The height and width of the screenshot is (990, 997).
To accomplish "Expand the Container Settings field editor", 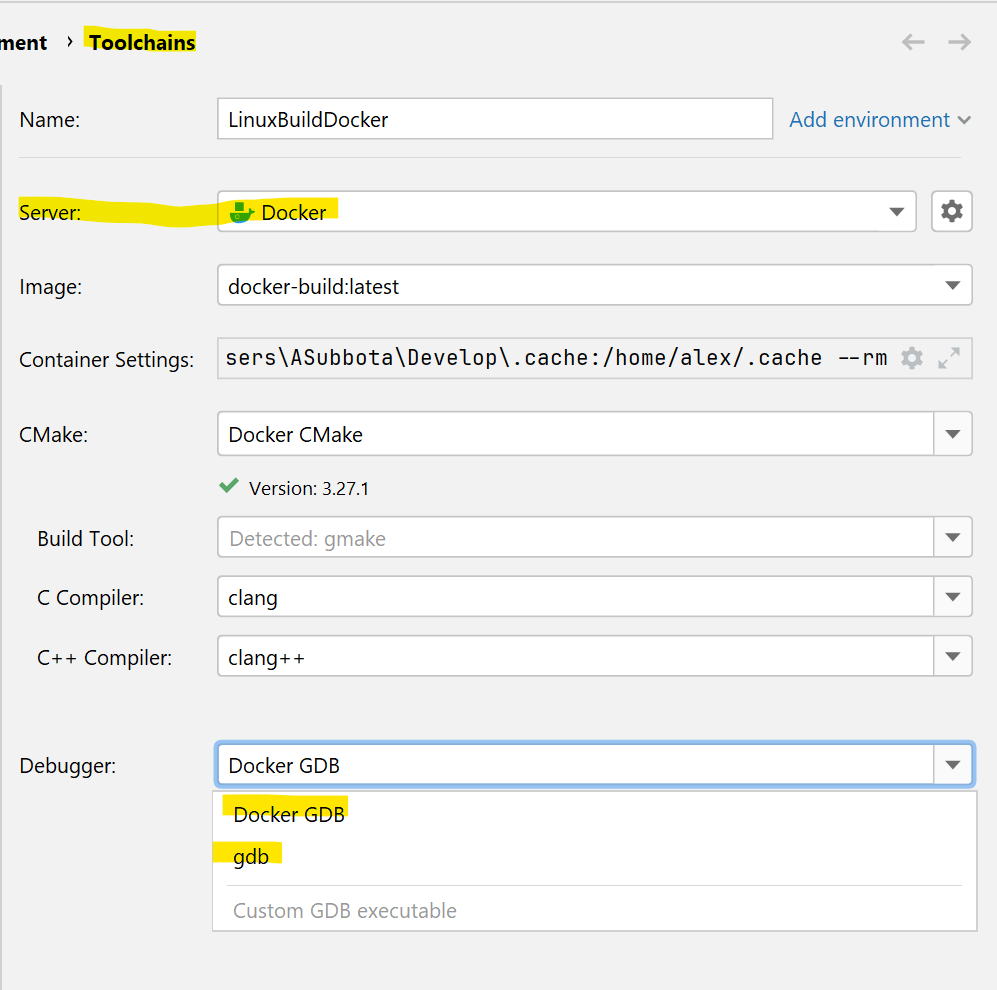I will tap(949, 358).
